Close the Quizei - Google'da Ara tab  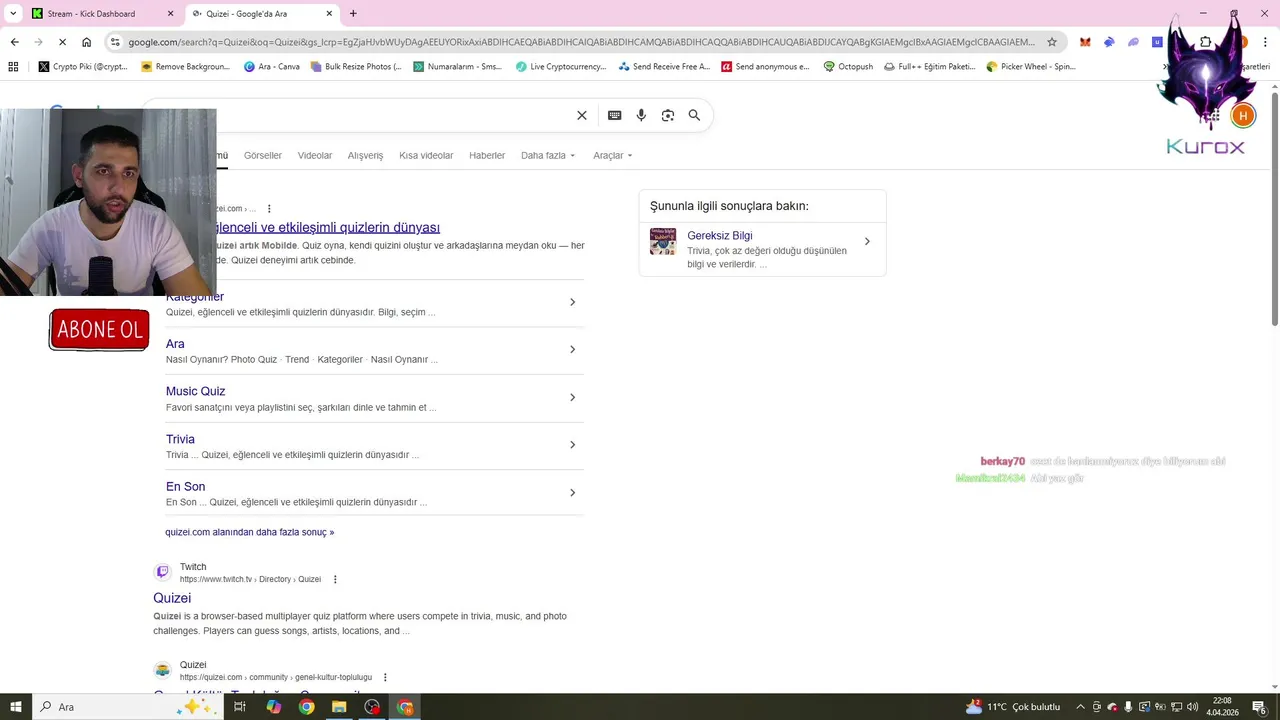(x=330, y=13)
